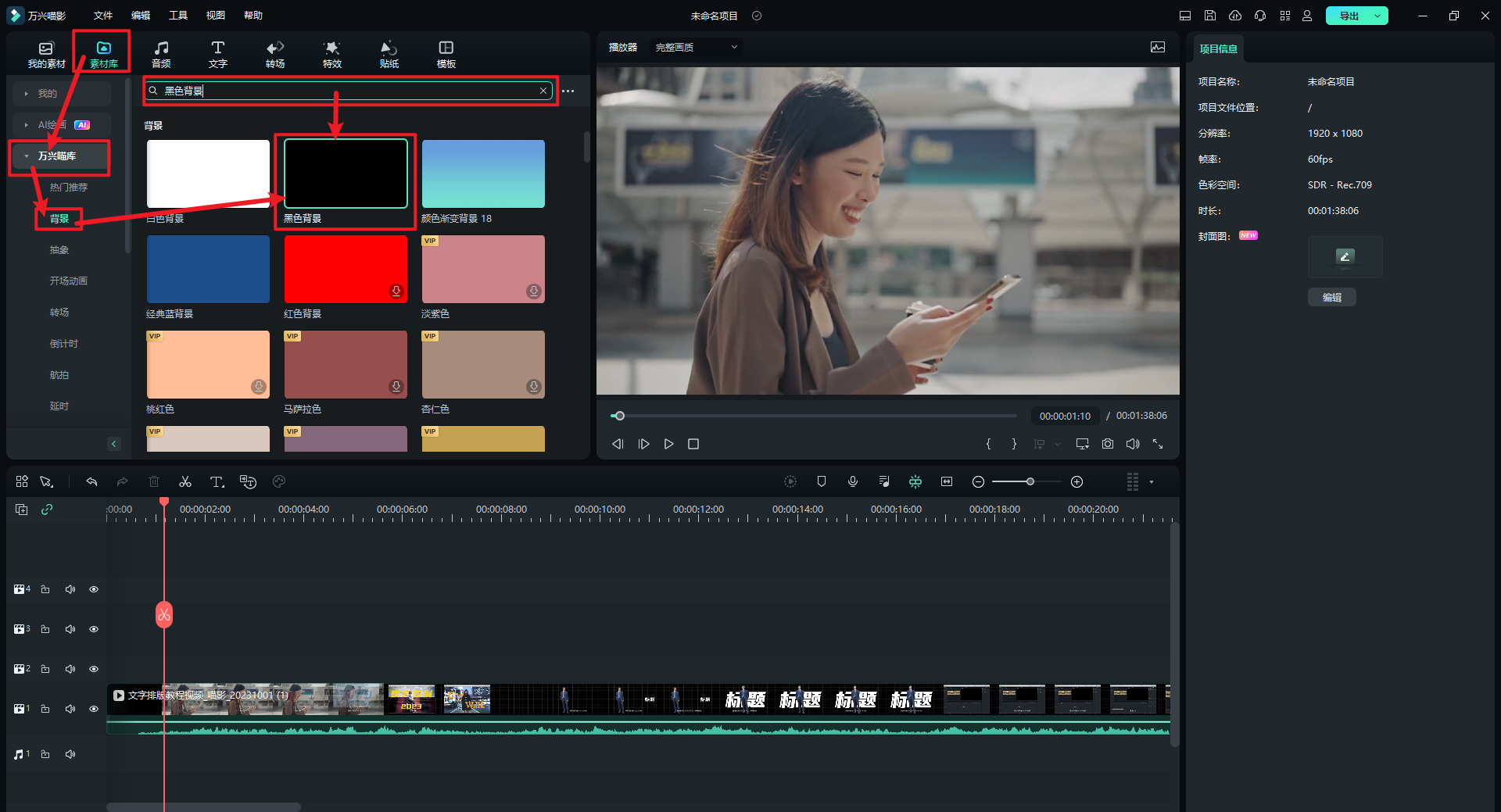This screenshot has width=1501, height=812.
Task: Click the zoom-in plus icon on timeline
Action: (x=1076, y=481)
